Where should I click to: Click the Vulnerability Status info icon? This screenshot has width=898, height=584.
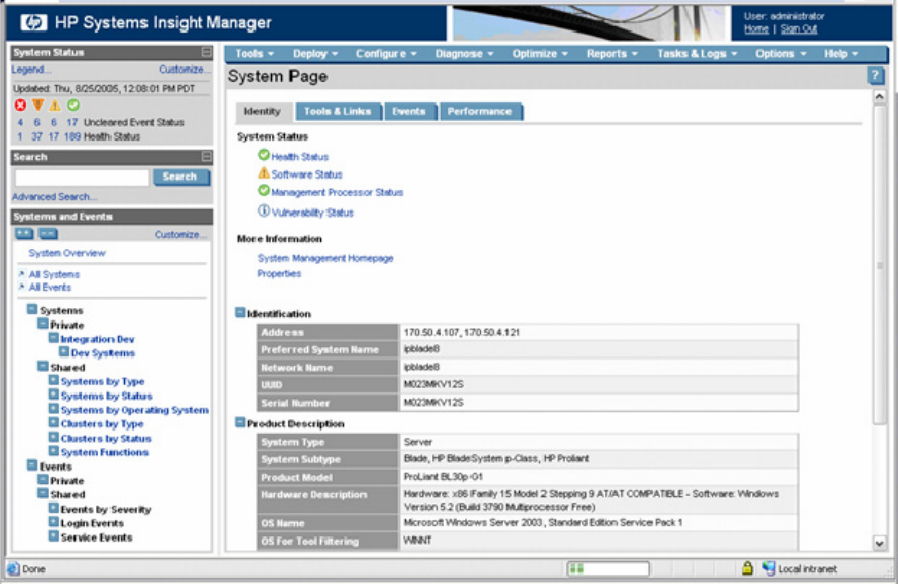click(263, 211)
